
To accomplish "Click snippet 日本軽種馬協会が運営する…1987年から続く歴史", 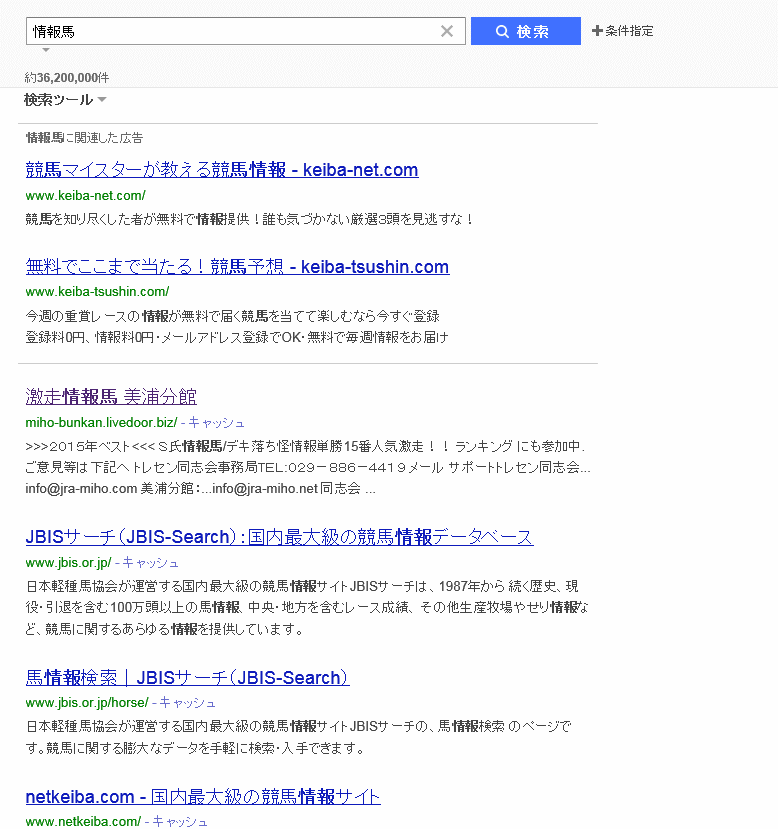I will (307, 607).
